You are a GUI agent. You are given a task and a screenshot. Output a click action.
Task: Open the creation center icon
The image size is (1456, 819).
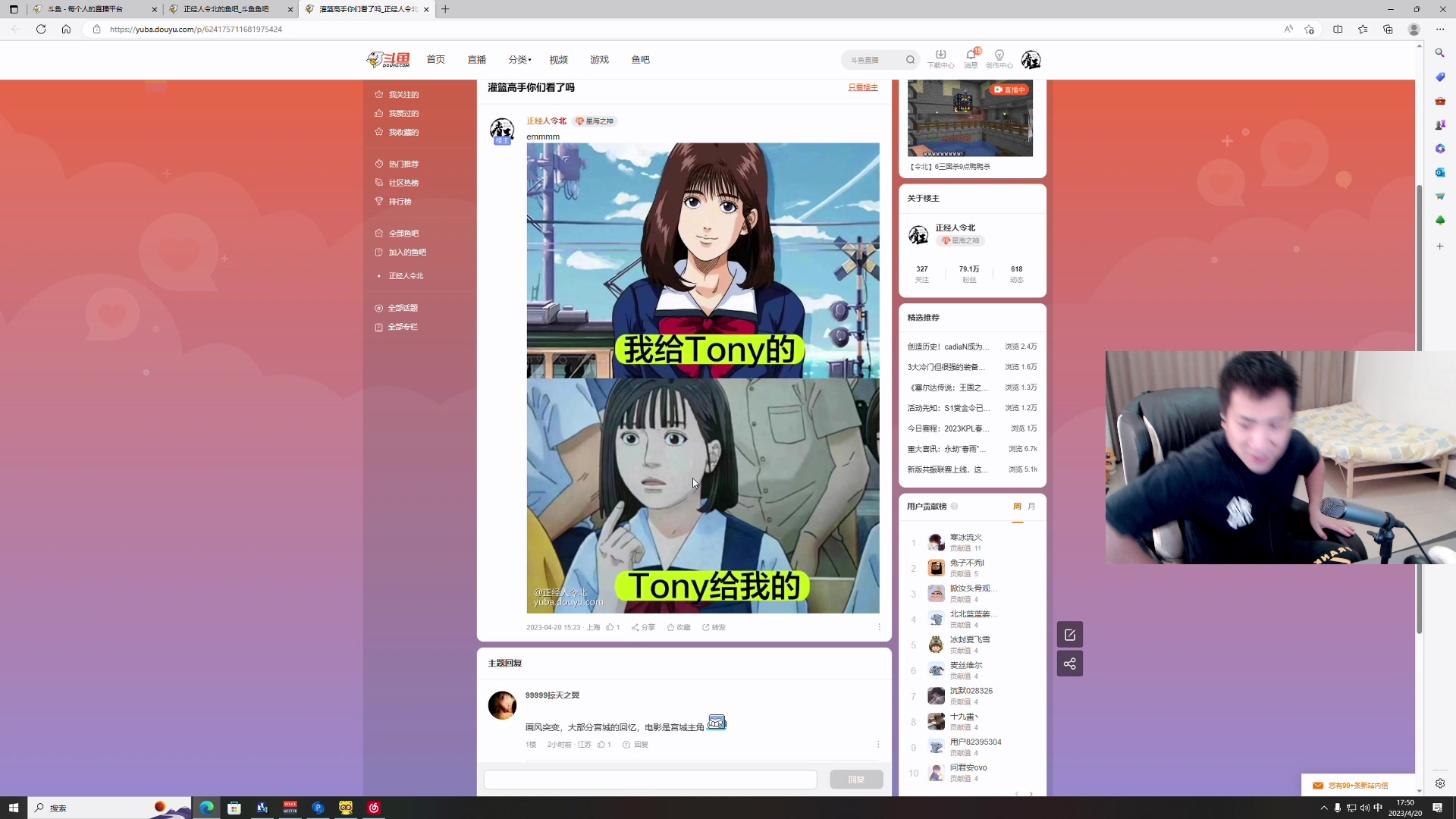pyautogui.click(x=999, y=58)
